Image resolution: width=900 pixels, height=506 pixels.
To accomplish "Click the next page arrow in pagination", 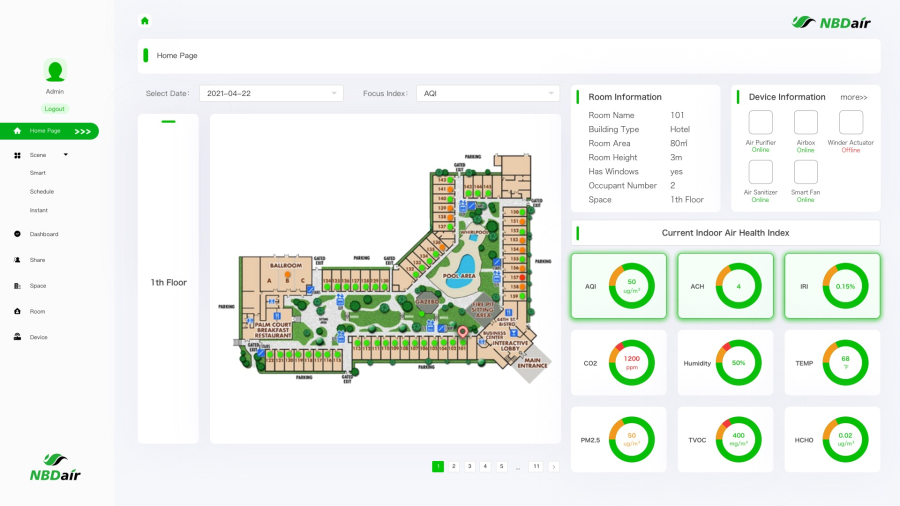I will (x=553, y=466).
